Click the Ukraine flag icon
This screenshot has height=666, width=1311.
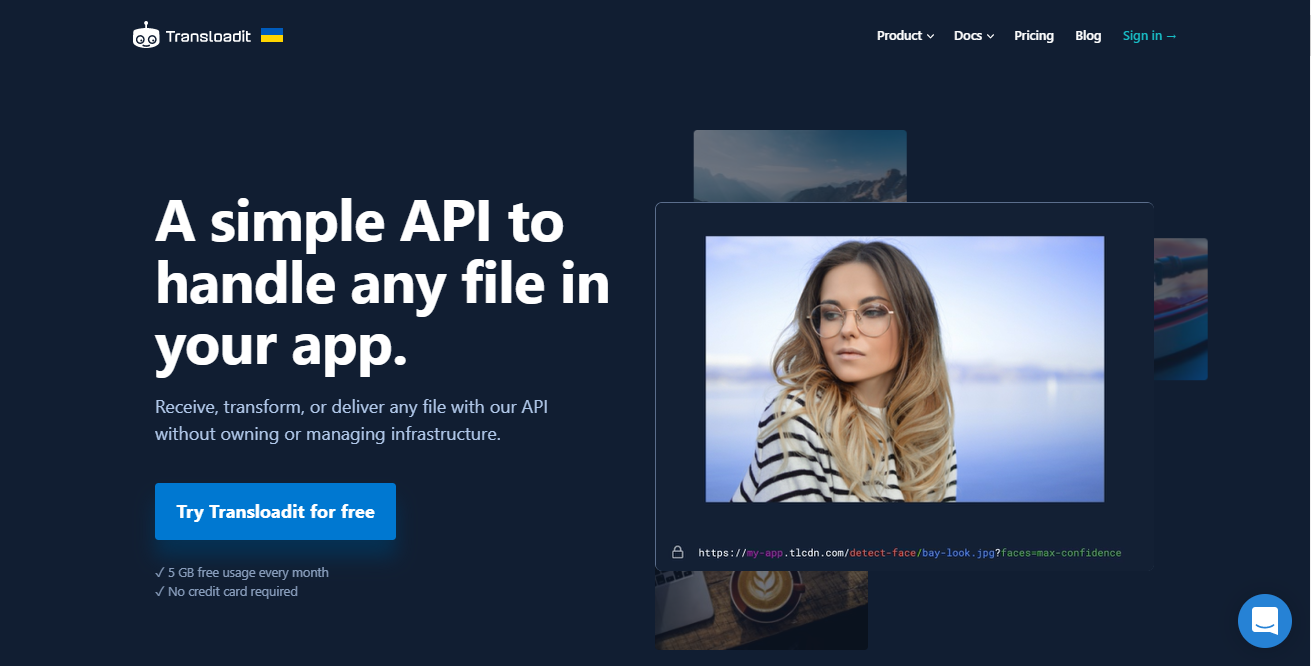(x=272, y=35)
